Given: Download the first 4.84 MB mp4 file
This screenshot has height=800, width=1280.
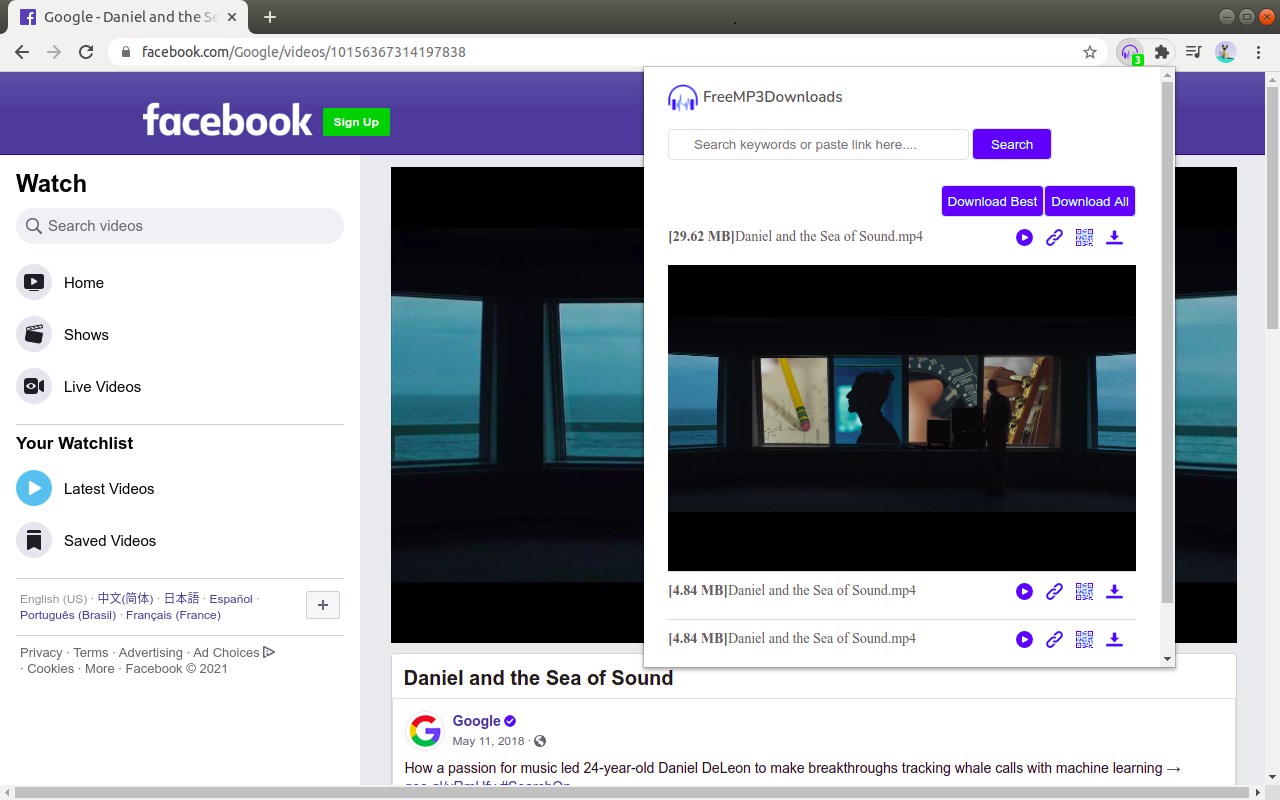Looking at the screenshot, I should [x=1114, y=592].
